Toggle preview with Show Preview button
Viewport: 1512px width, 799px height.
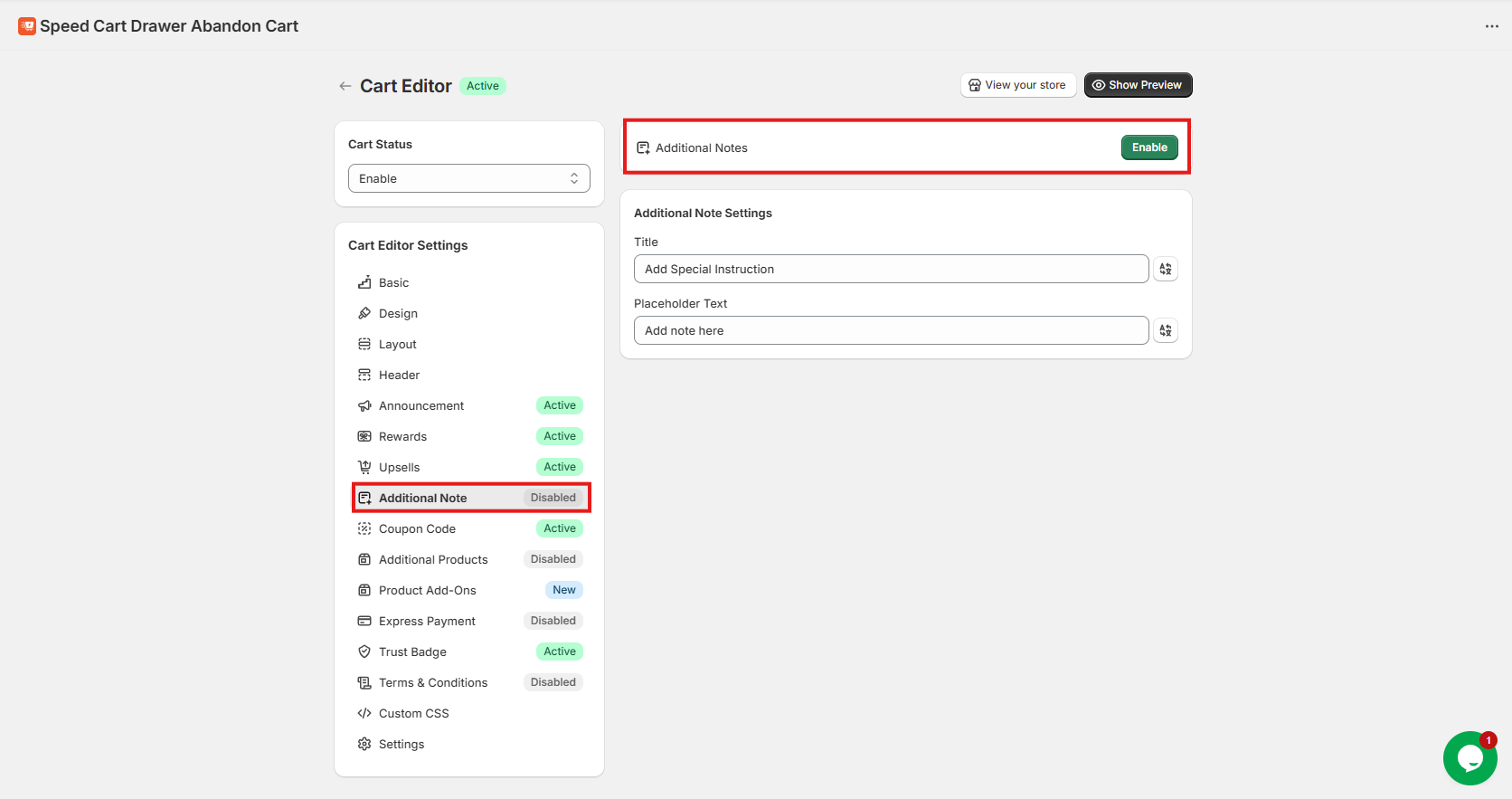pos(1137,85)
